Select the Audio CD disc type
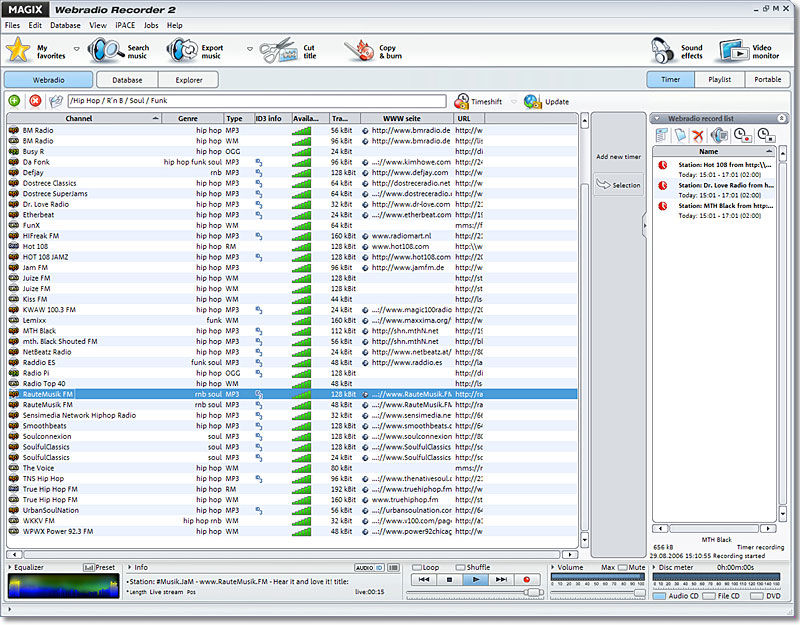 [660, 596]
